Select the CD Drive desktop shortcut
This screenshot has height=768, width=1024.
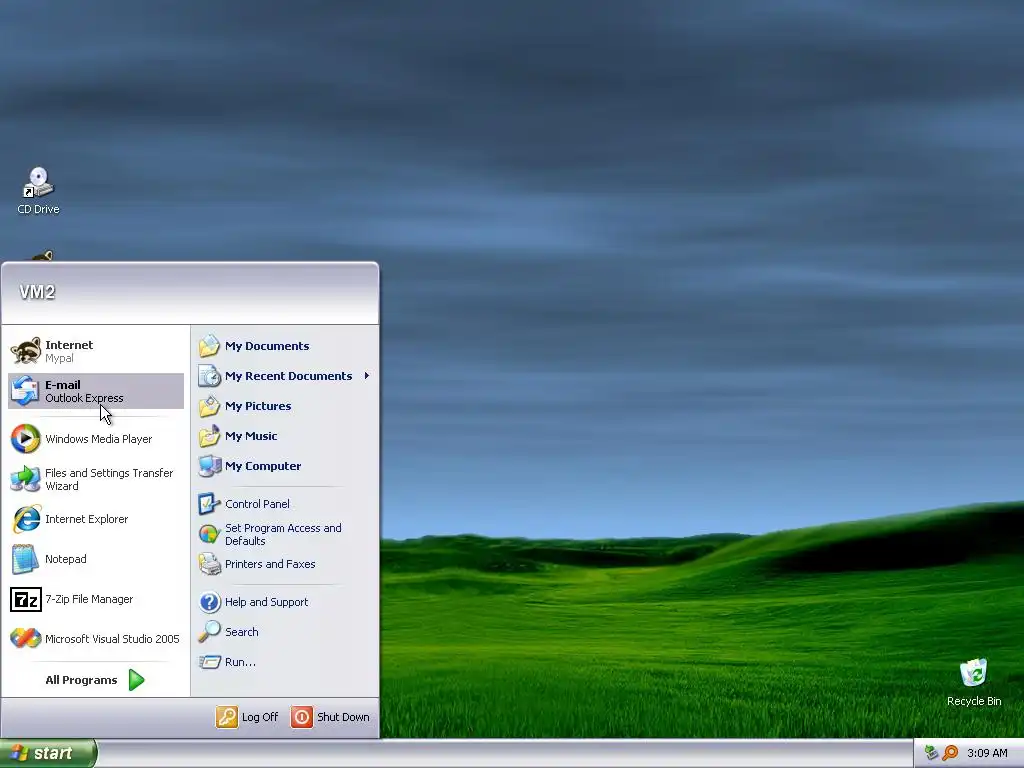tap(38, 191)
